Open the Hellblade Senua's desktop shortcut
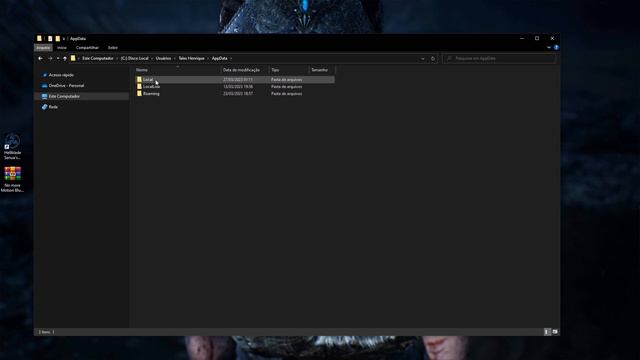Screen dimensions: 640x360 [x=12, y=146]
